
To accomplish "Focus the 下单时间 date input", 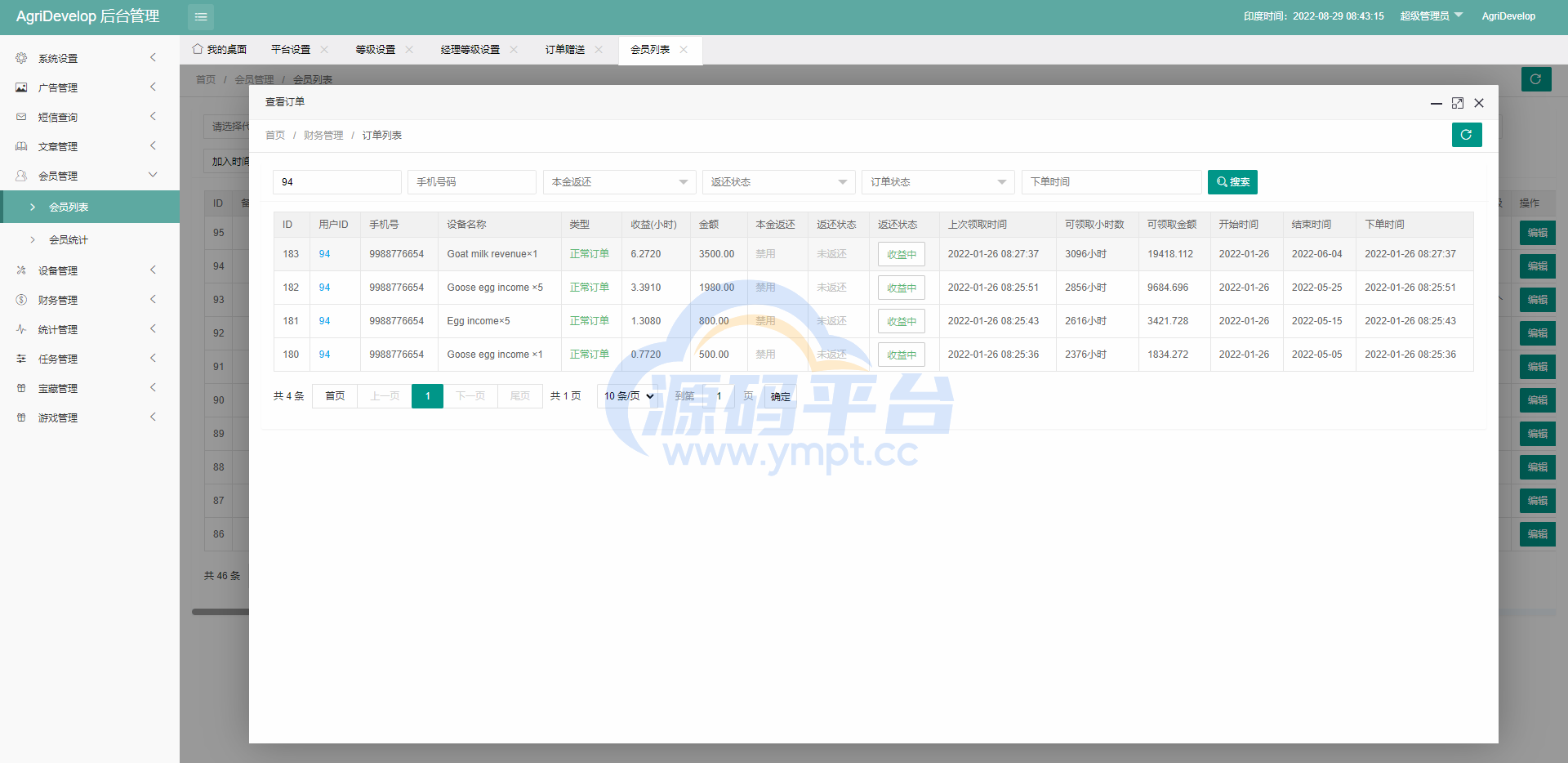I will pyautogui.click(x=1111, y=182).
